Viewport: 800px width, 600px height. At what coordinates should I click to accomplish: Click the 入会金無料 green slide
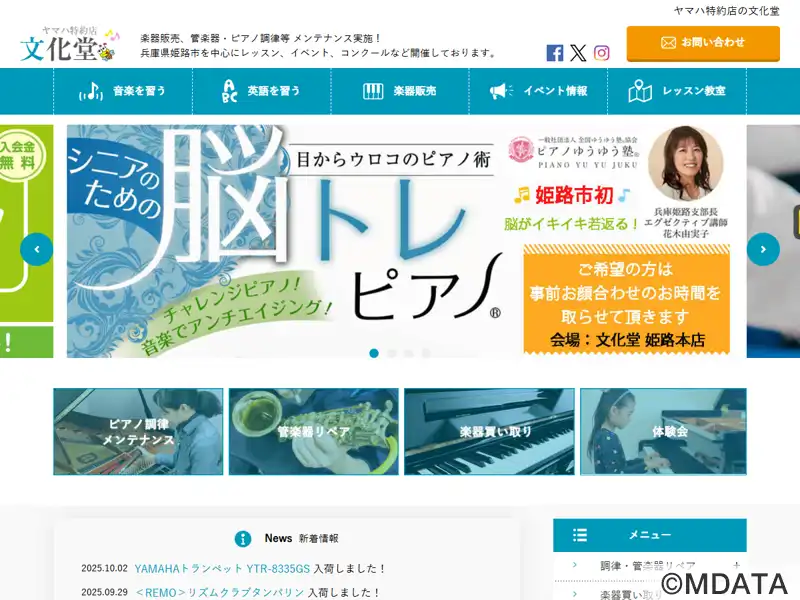(x=27, y=241)
